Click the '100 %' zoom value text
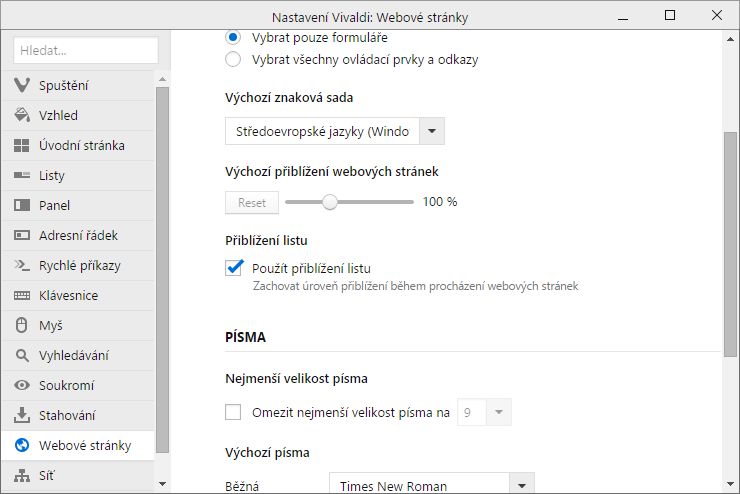 tap(440, 202)
